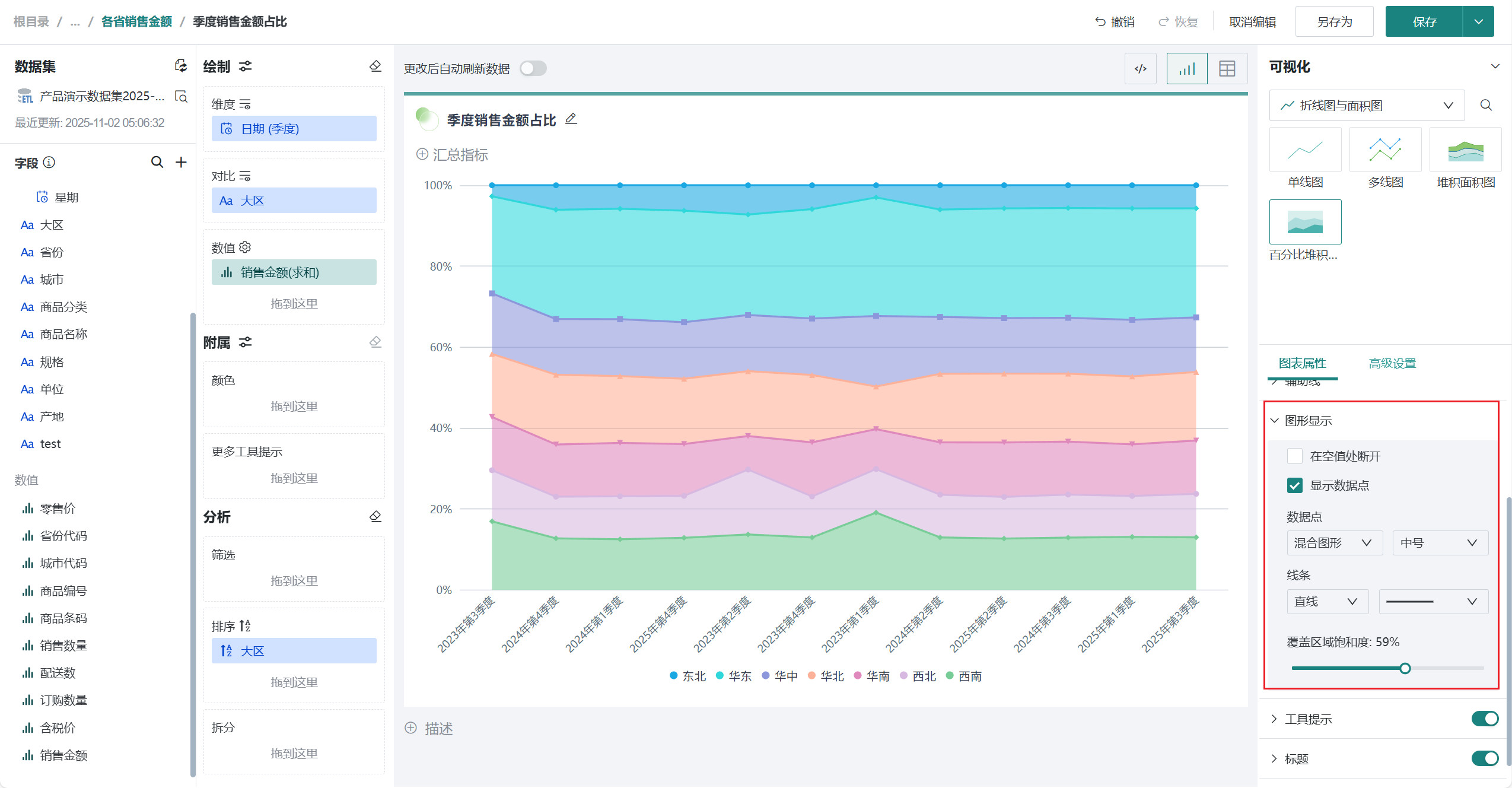Edit chart title with pencil icon
Screen dimensions: 1512x788
pyautogui.click(x=571, y=119)
